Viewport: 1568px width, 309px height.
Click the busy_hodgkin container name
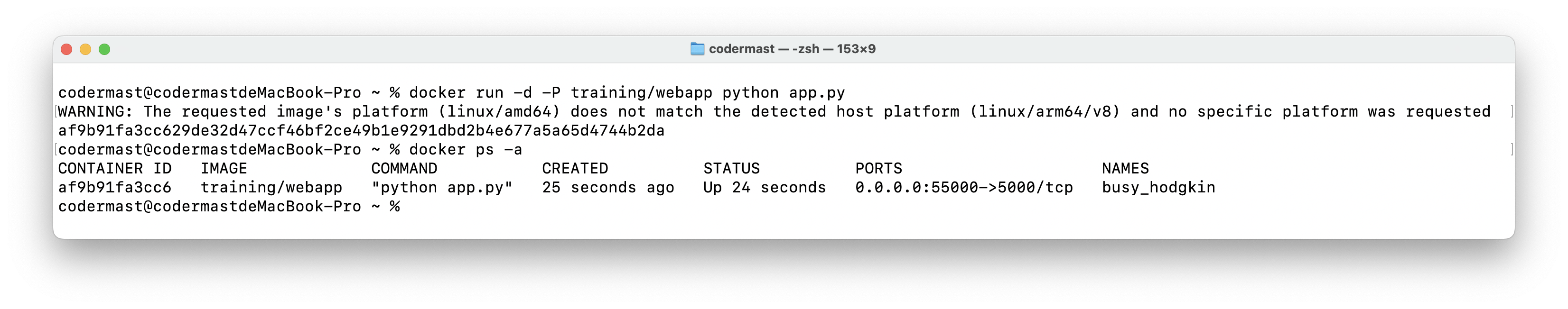(x=1158, y=187)
